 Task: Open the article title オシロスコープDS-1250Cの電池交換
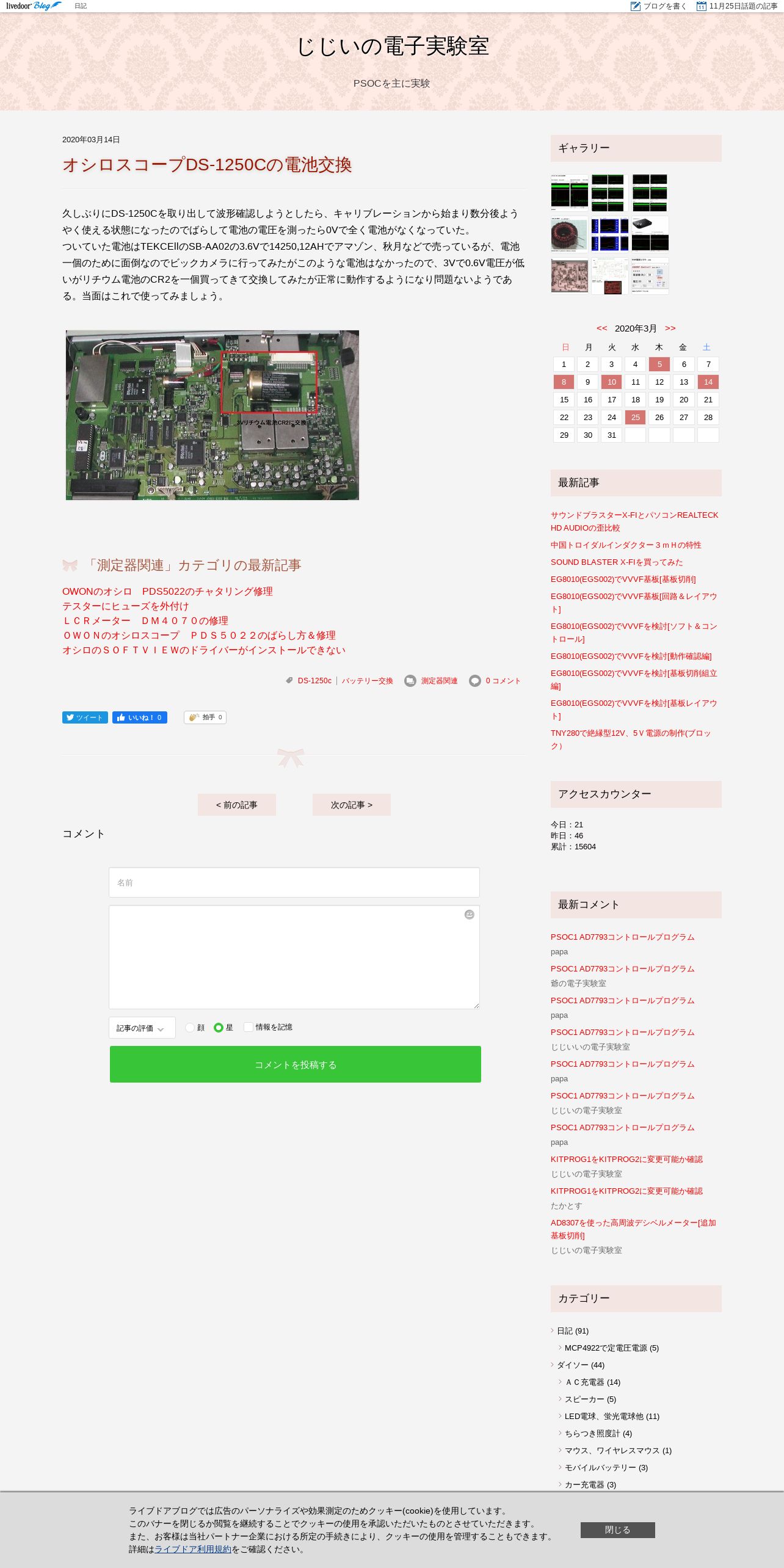click(207, 165)
